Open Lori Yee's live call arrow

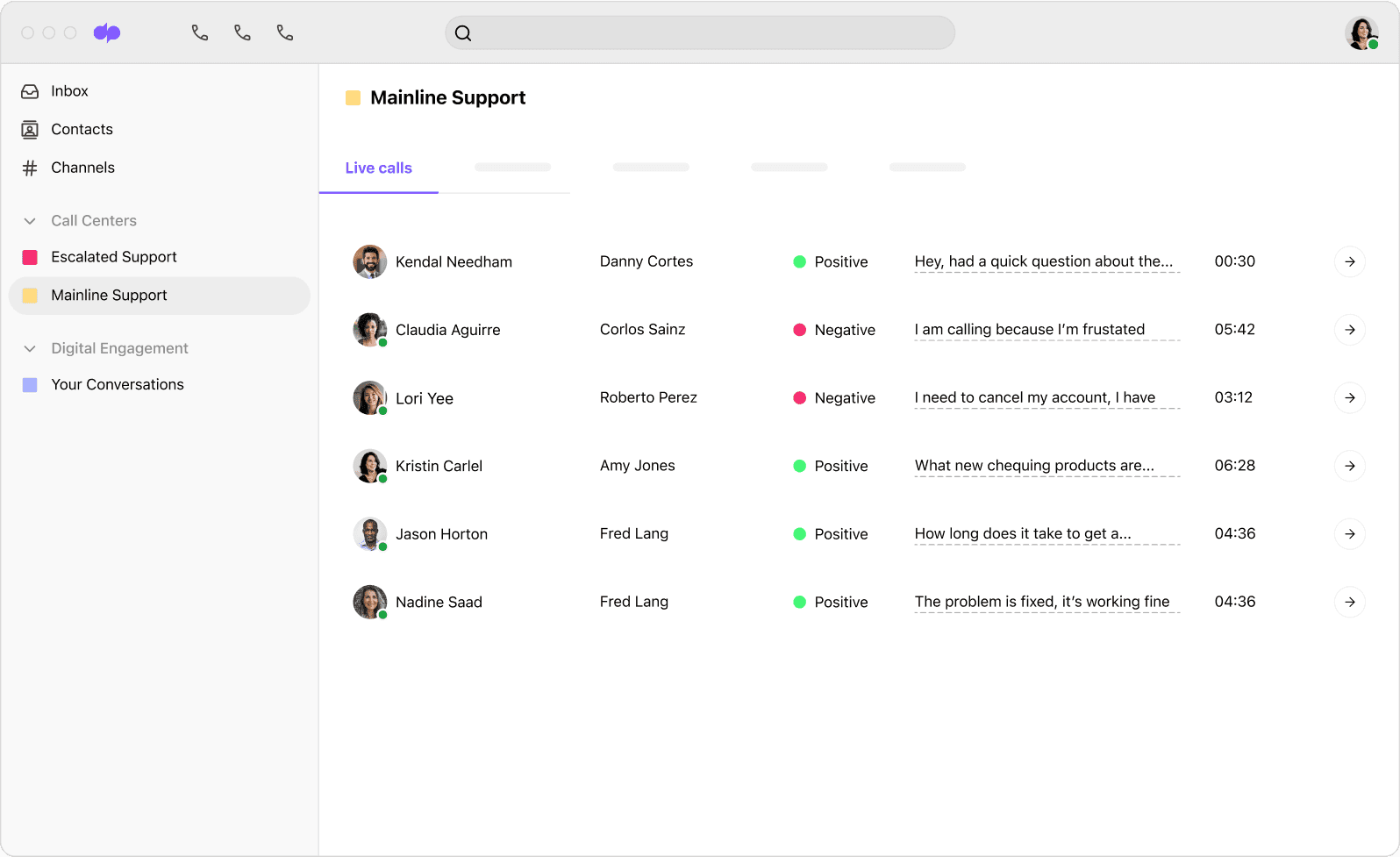point(1349,398)
